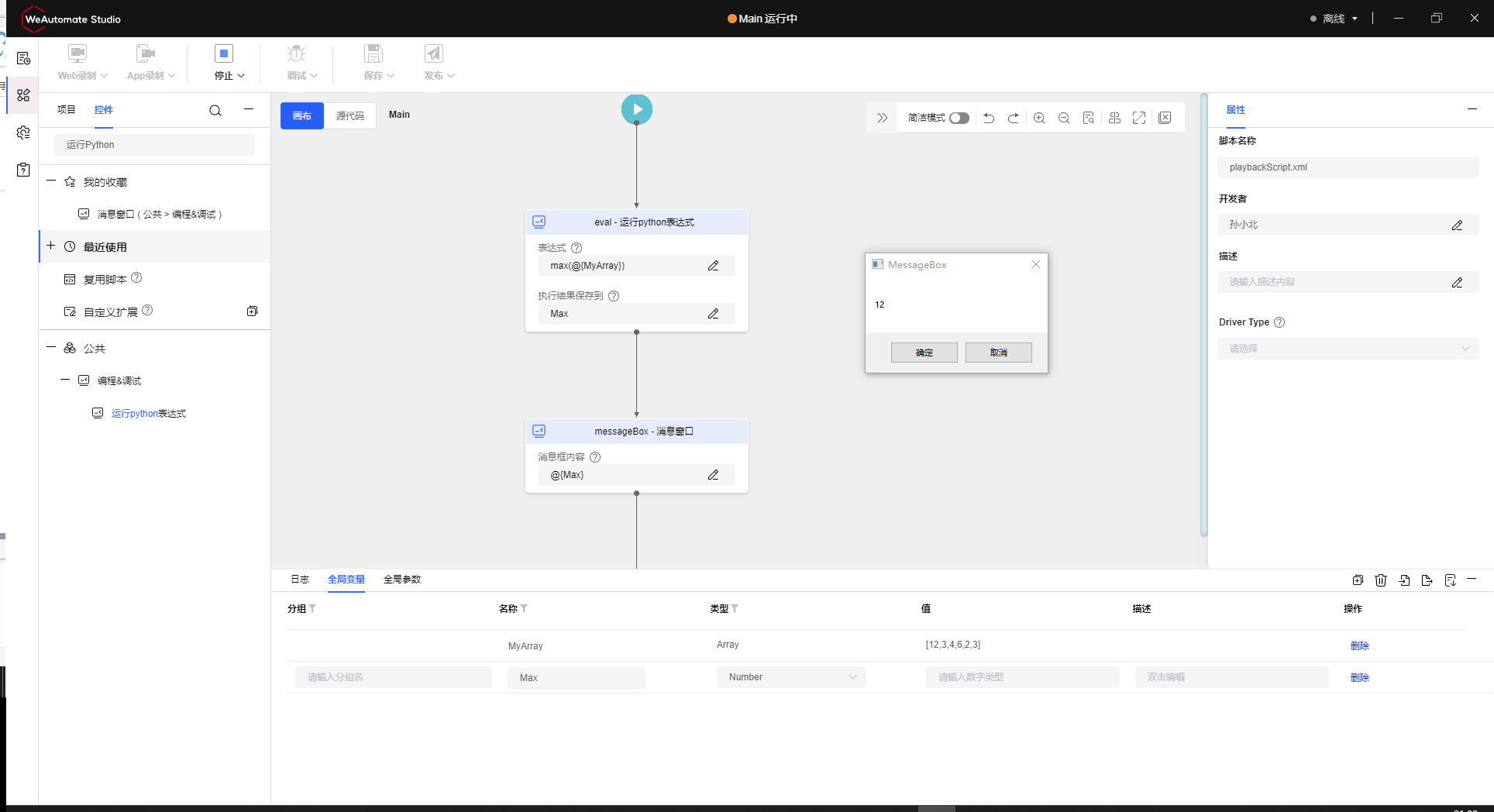
Task: Expand the canvas to fullscreen
Action: (1139, 118)
